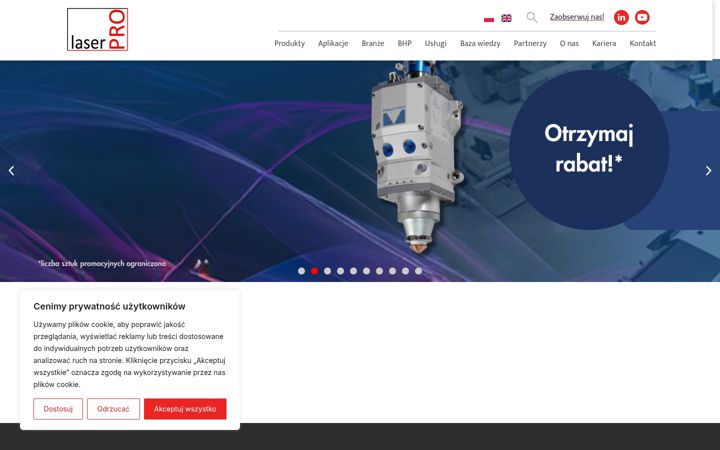Screen dimensions: 720x450
Task: Click the Cenimy prywatność użytkowników heading
Action: pyautogui.click(x=109, y=306)
